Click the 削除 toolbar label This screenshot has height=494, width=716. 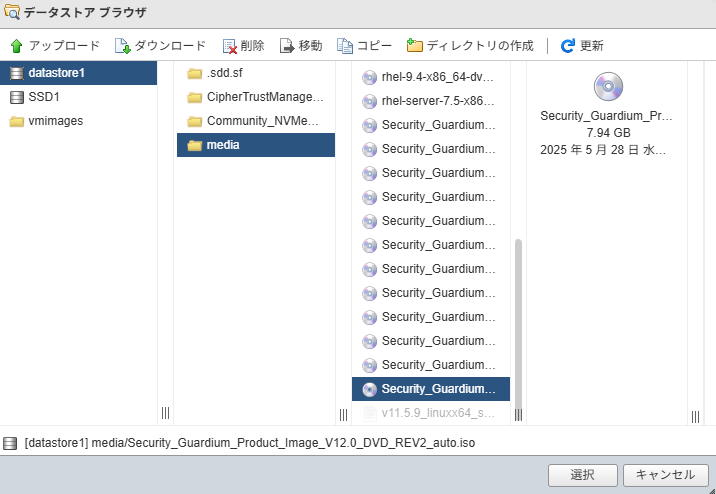pos(253,46)
